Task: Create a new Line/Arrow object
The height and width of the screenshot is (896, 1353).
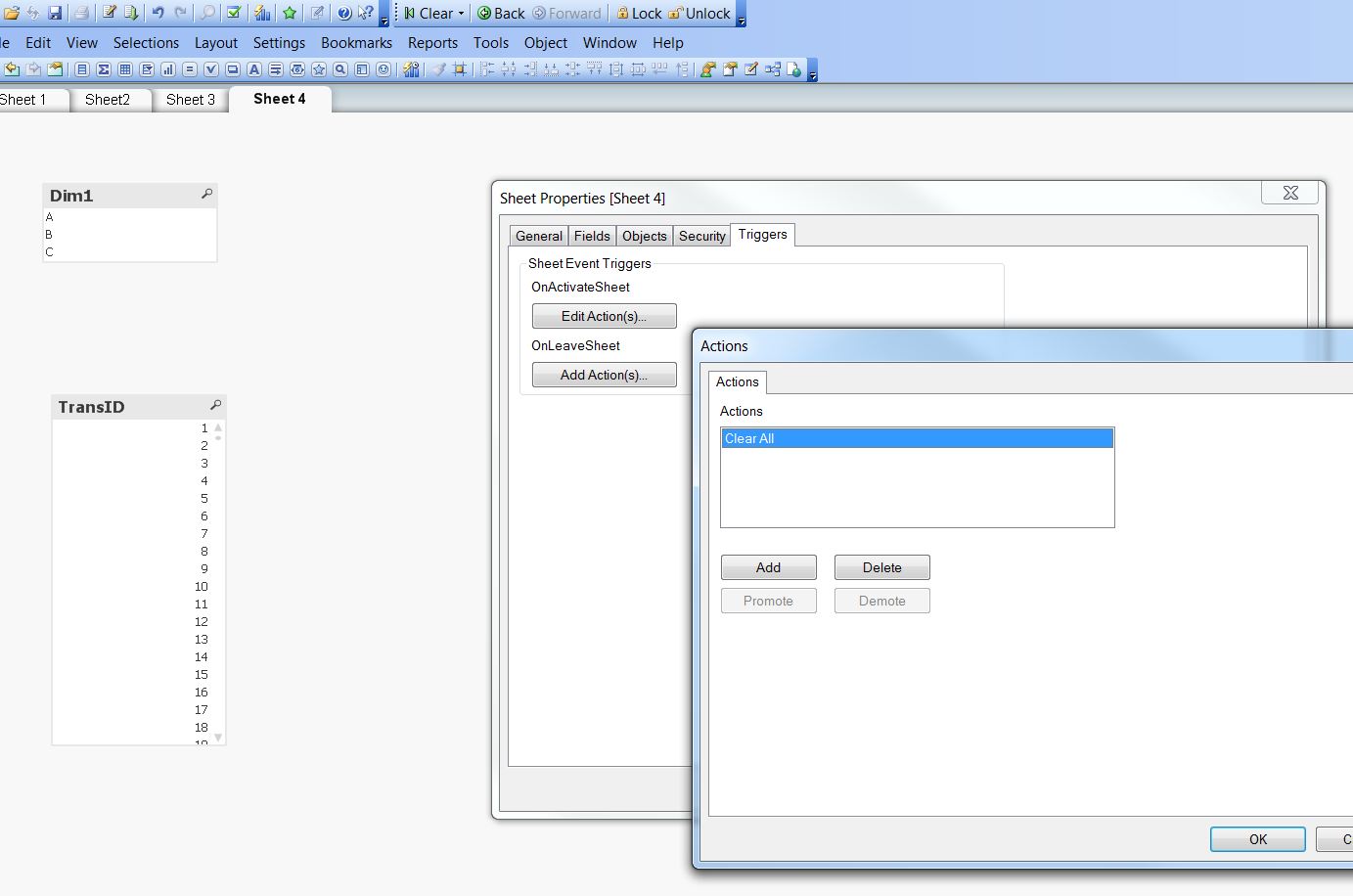Action: click(x=276, y=69)
